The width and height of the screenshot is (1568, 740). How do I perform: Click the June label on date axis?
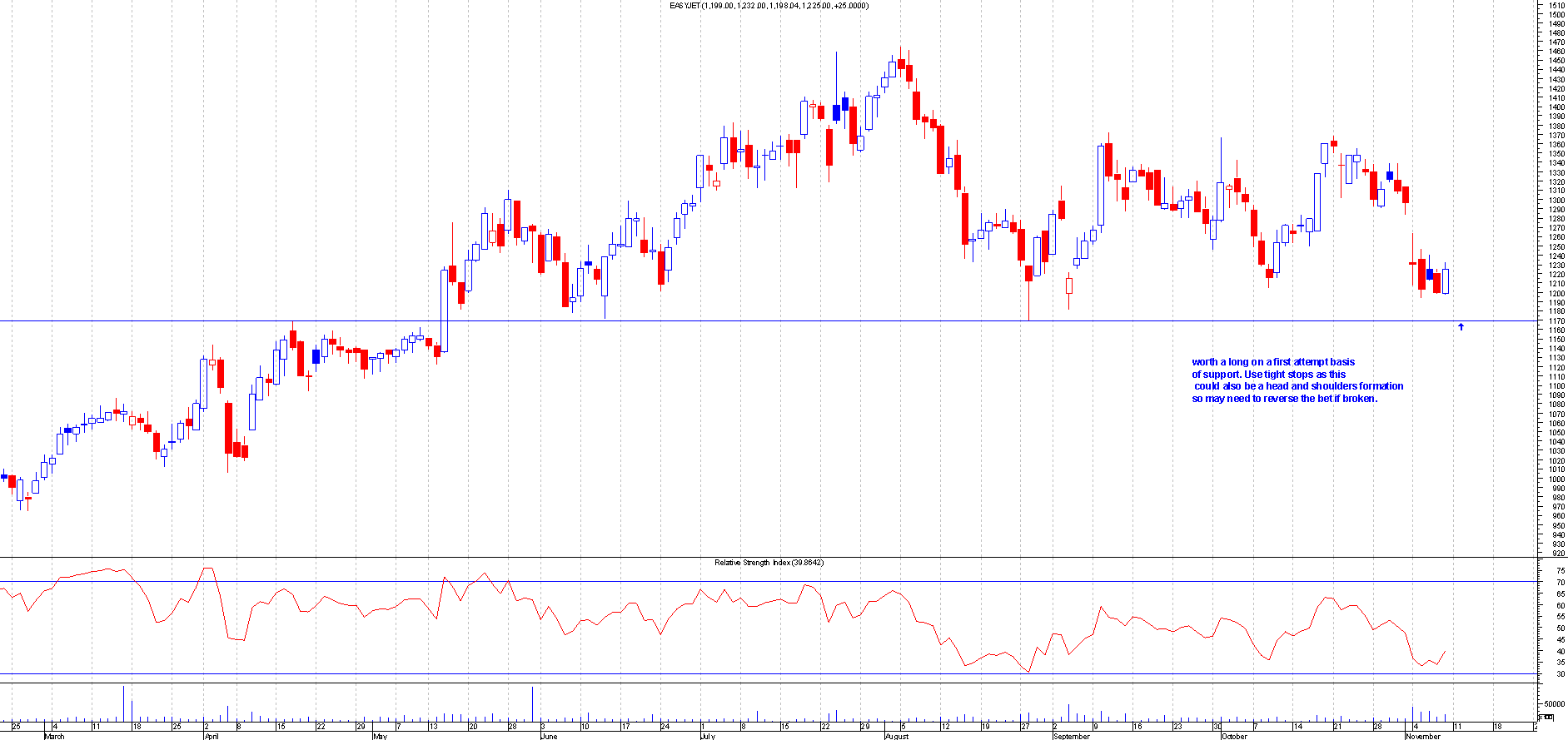click(549, 736)
